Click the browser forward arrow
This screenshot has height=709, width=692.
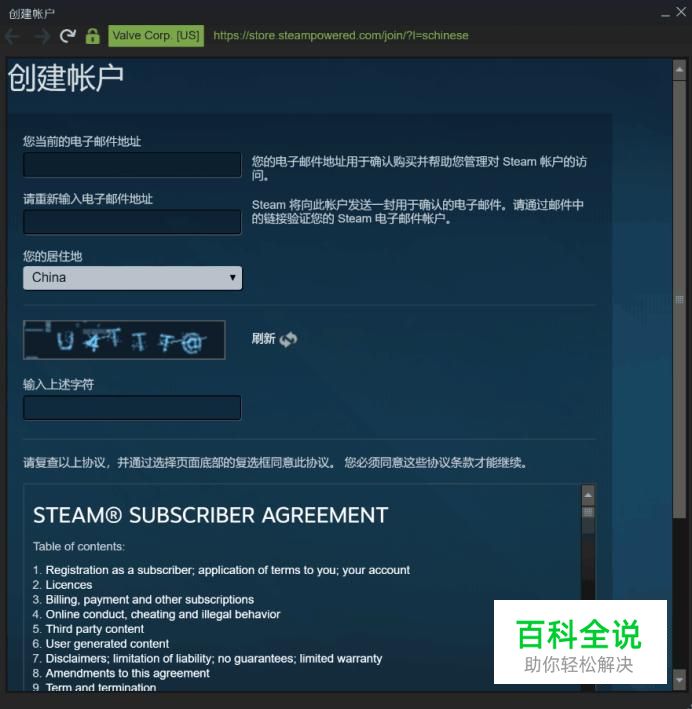41,36
